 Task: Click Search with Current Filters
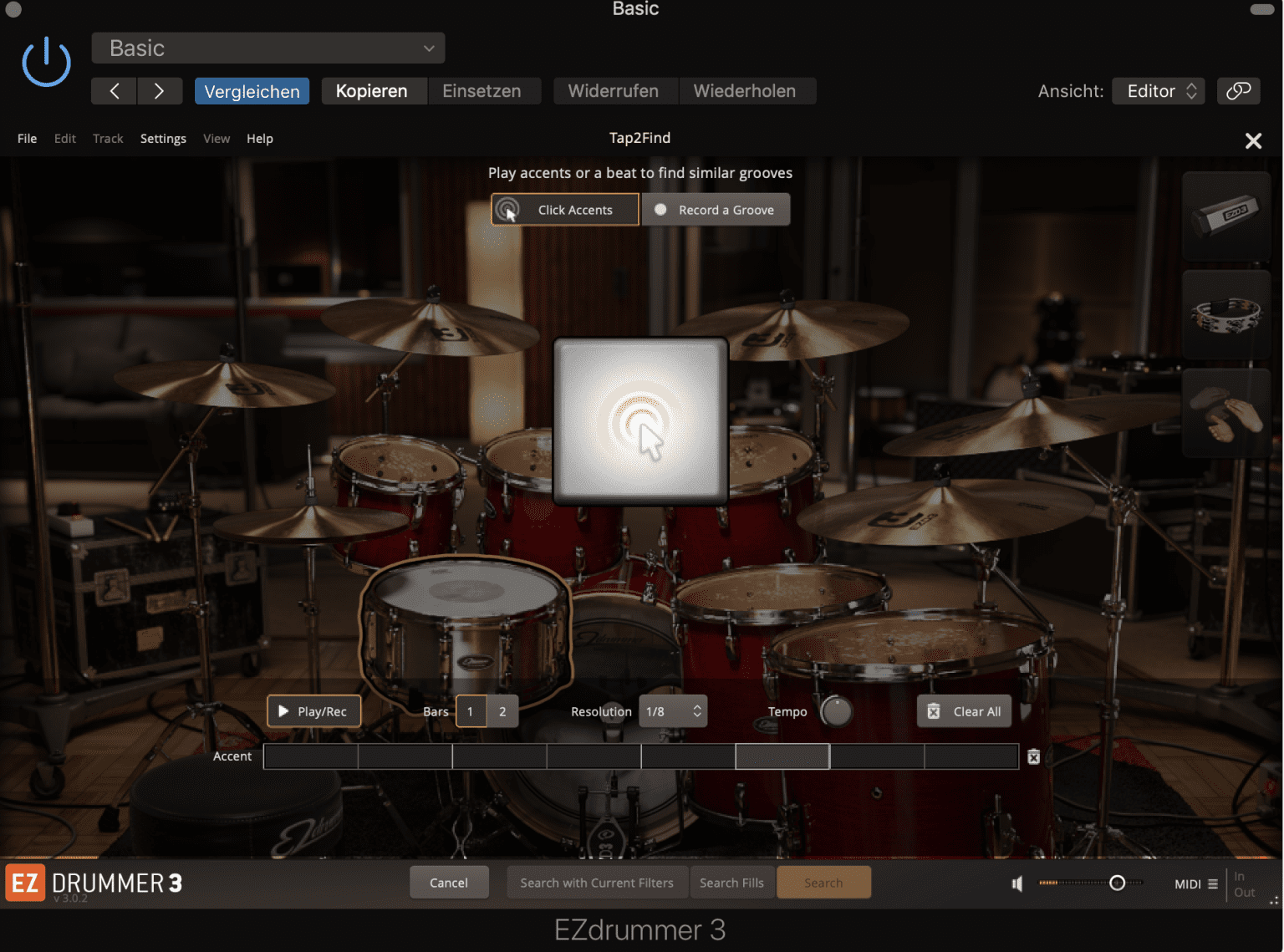pos(597,883)
